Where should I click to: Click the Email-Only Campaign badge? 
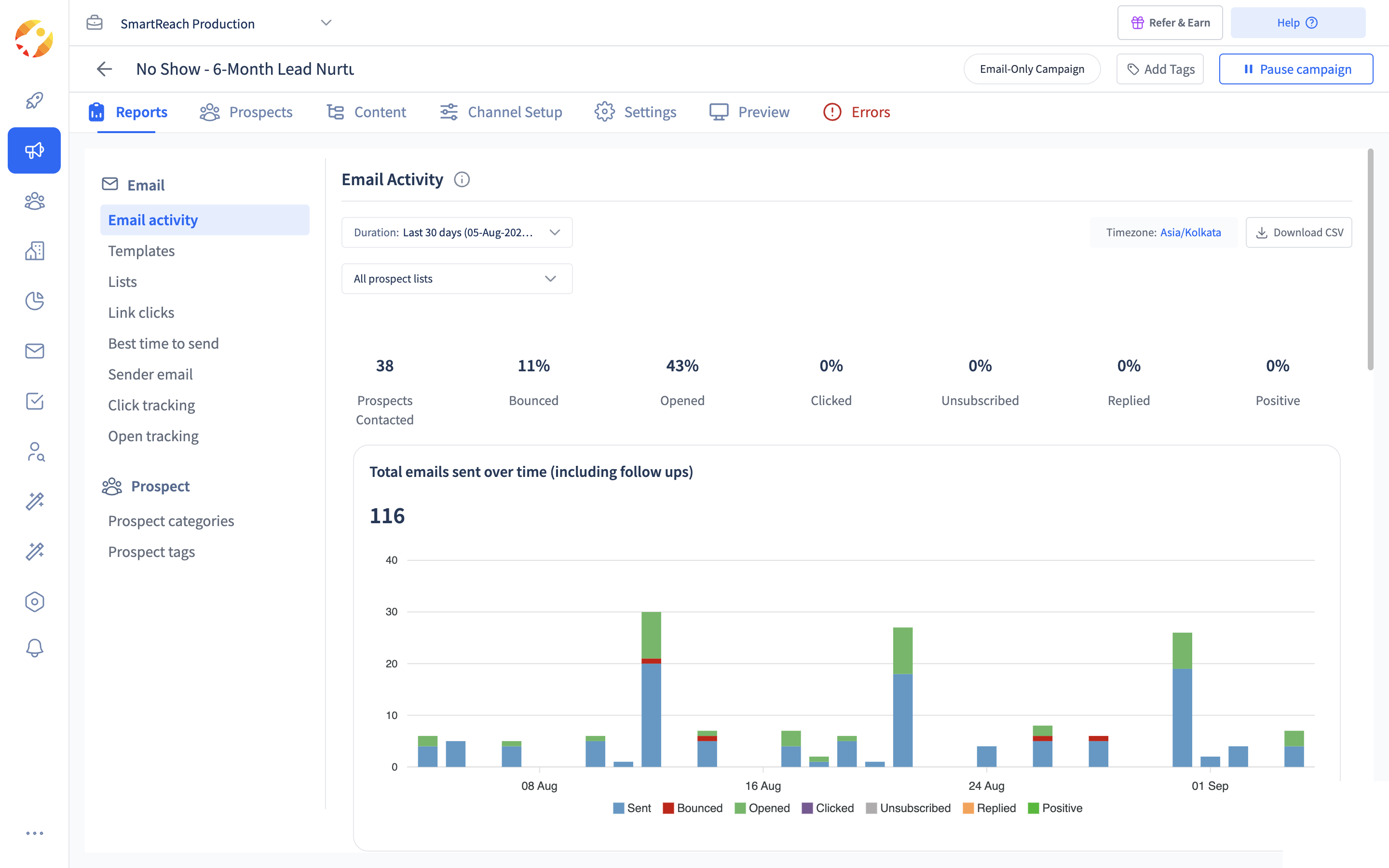1032,69
